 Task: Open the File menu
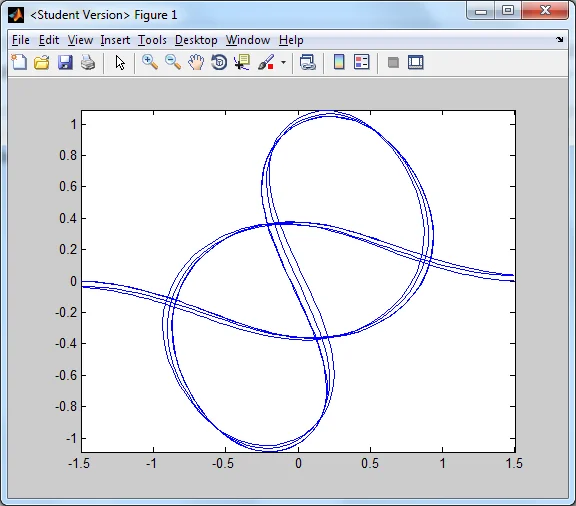click(21, 40)
